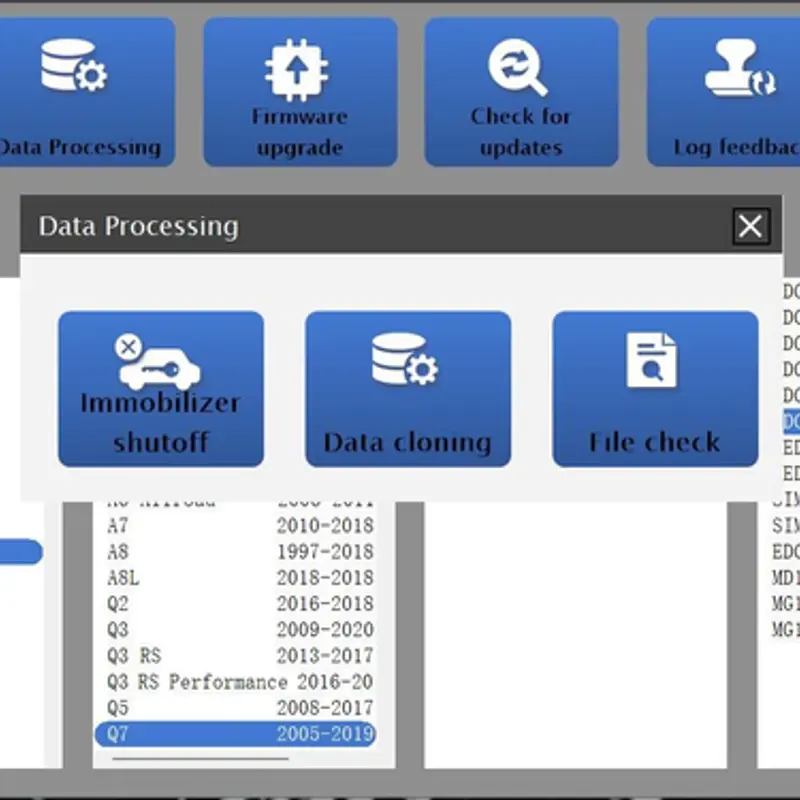Select the Data cloning option
The image size is (800, 800).
coord(408,389)
